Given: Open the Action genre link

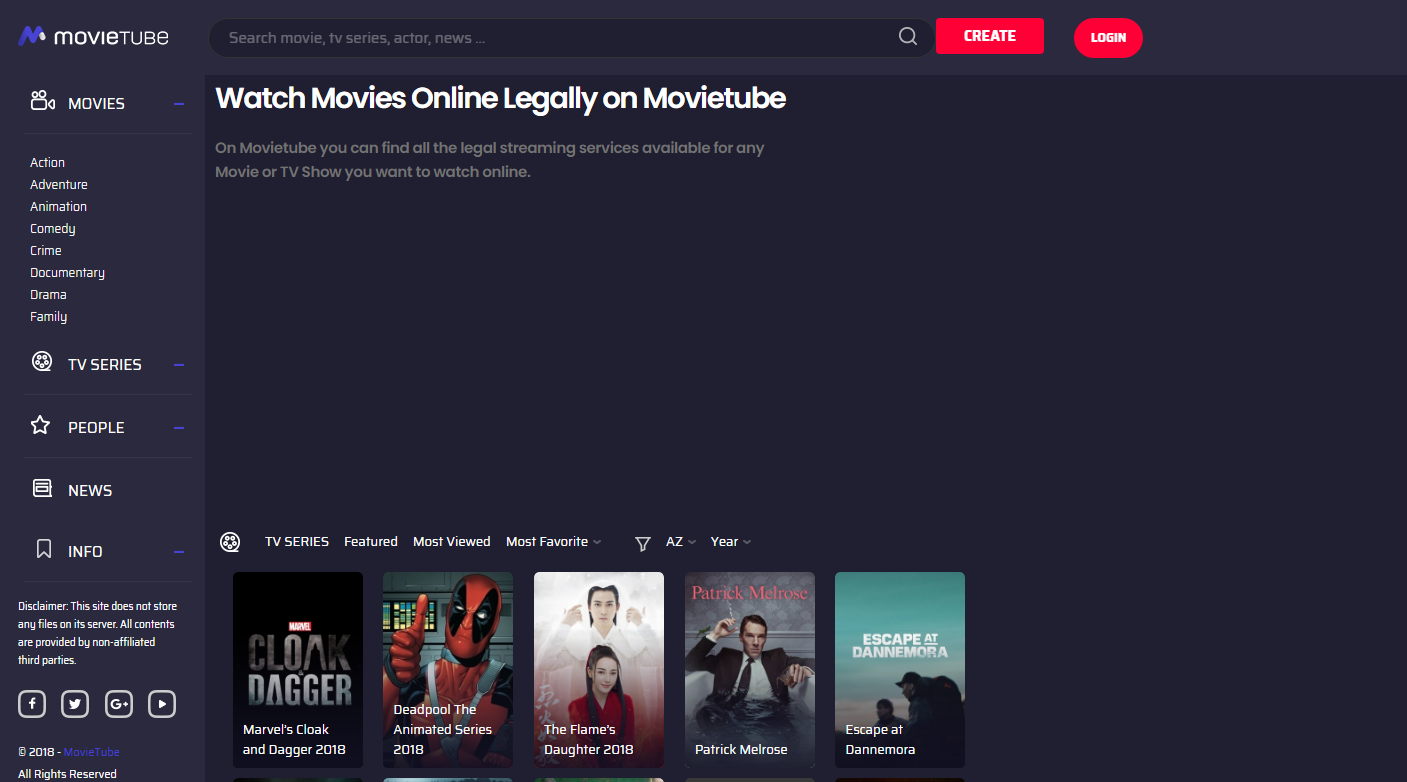Looking at the screenshot, I should coord(47,162).
